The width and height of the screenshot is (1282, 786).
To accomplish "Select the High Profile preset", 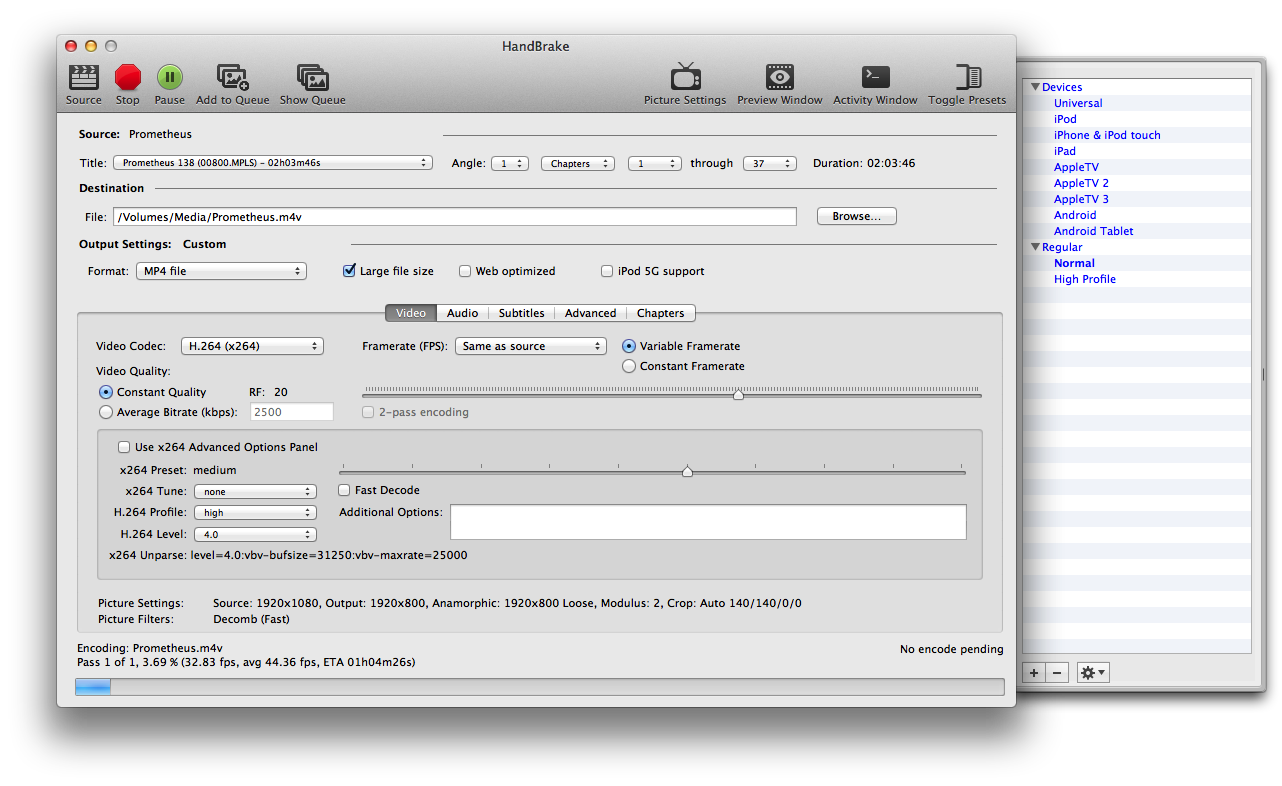I will click(x=1085, y=279).
